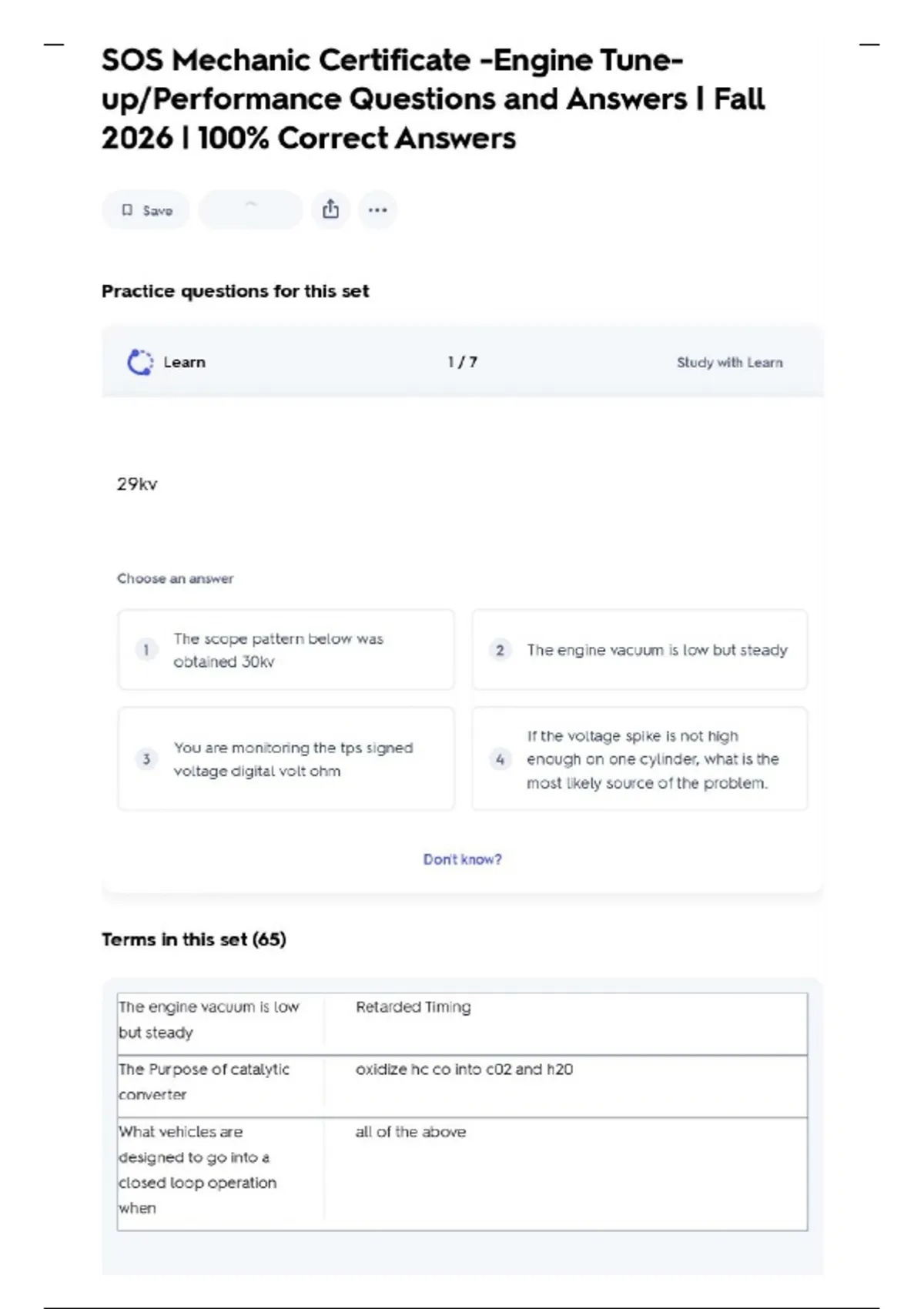
Task: Click the "Terms in this set (65)" heading
Action: [x=194, y=939]
